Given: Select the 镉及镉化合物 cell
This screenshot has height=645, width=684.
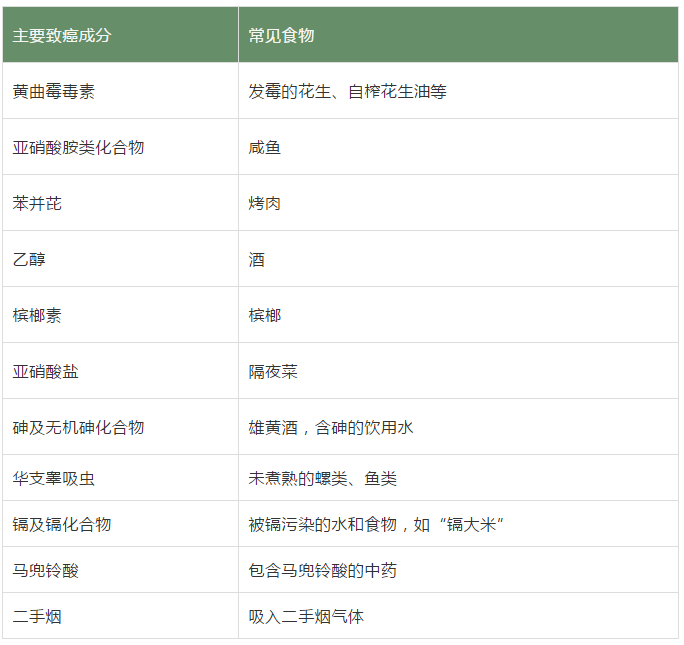Looking at the screenshot, I should 62,524.
